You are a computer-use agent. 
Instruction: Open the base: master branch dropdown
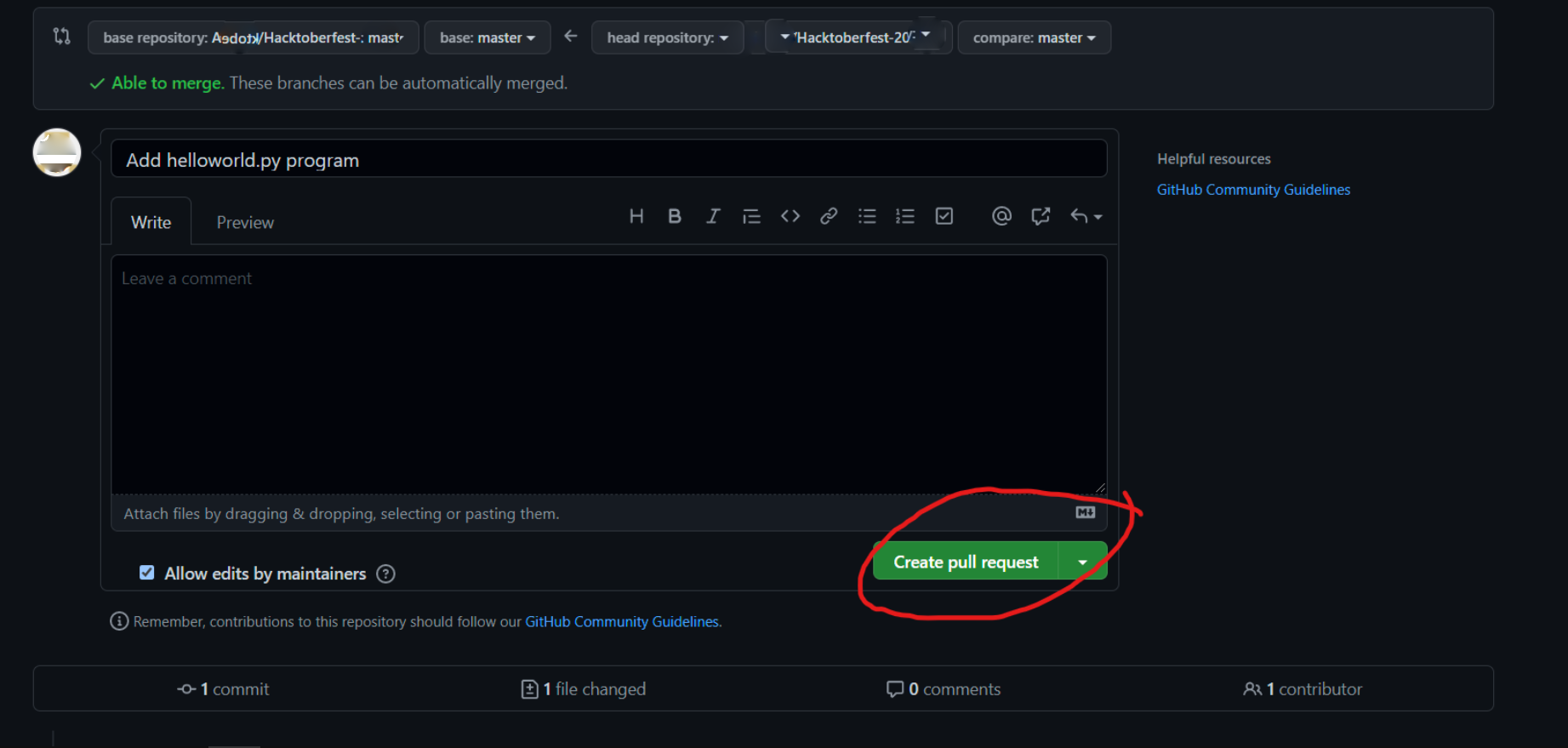click(488, 37)
